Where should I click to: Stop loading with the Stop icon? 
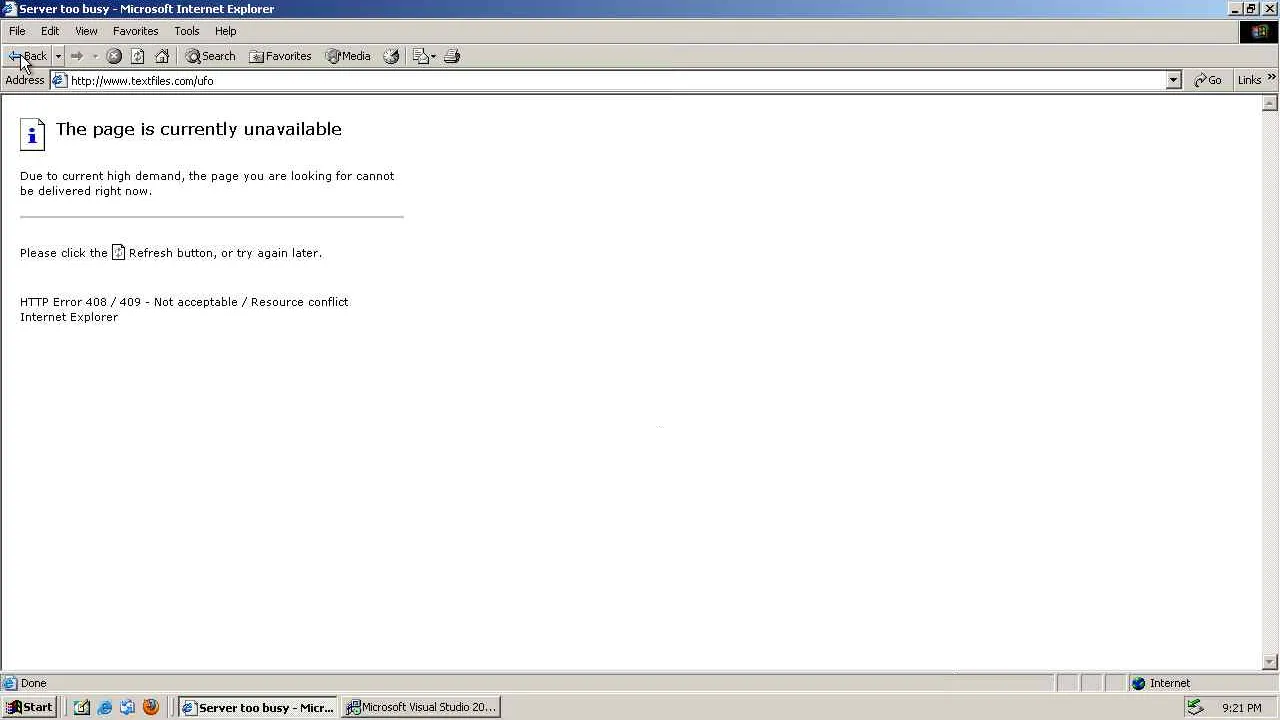114,56
